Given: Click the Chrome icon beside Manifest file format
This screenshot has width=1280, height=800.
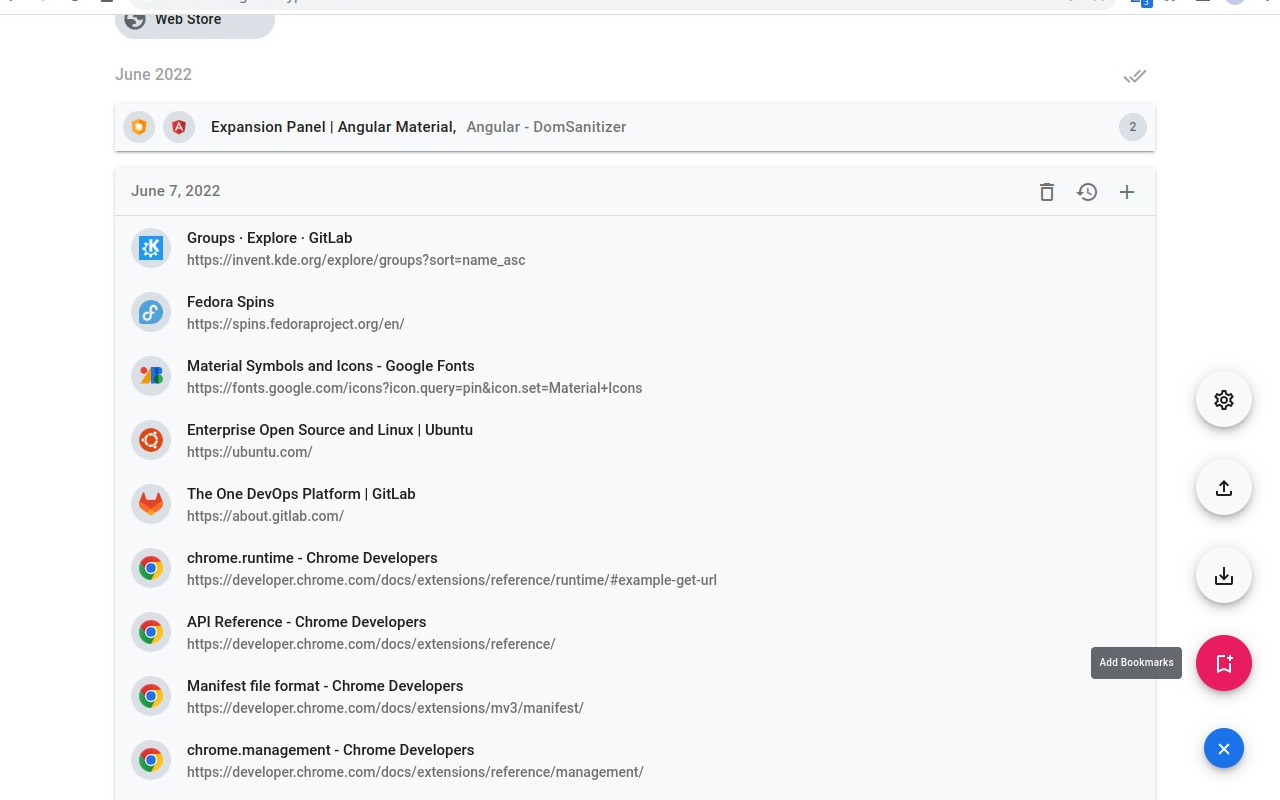Looking at the screenshot, I should pos(151,696).
